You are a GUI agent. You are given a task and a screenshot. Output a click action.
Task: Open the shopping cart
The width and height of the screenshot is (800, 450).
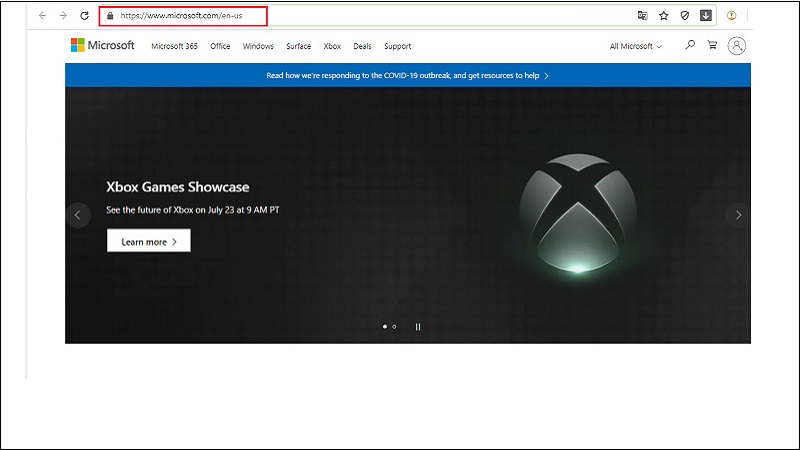coord(712,45)
